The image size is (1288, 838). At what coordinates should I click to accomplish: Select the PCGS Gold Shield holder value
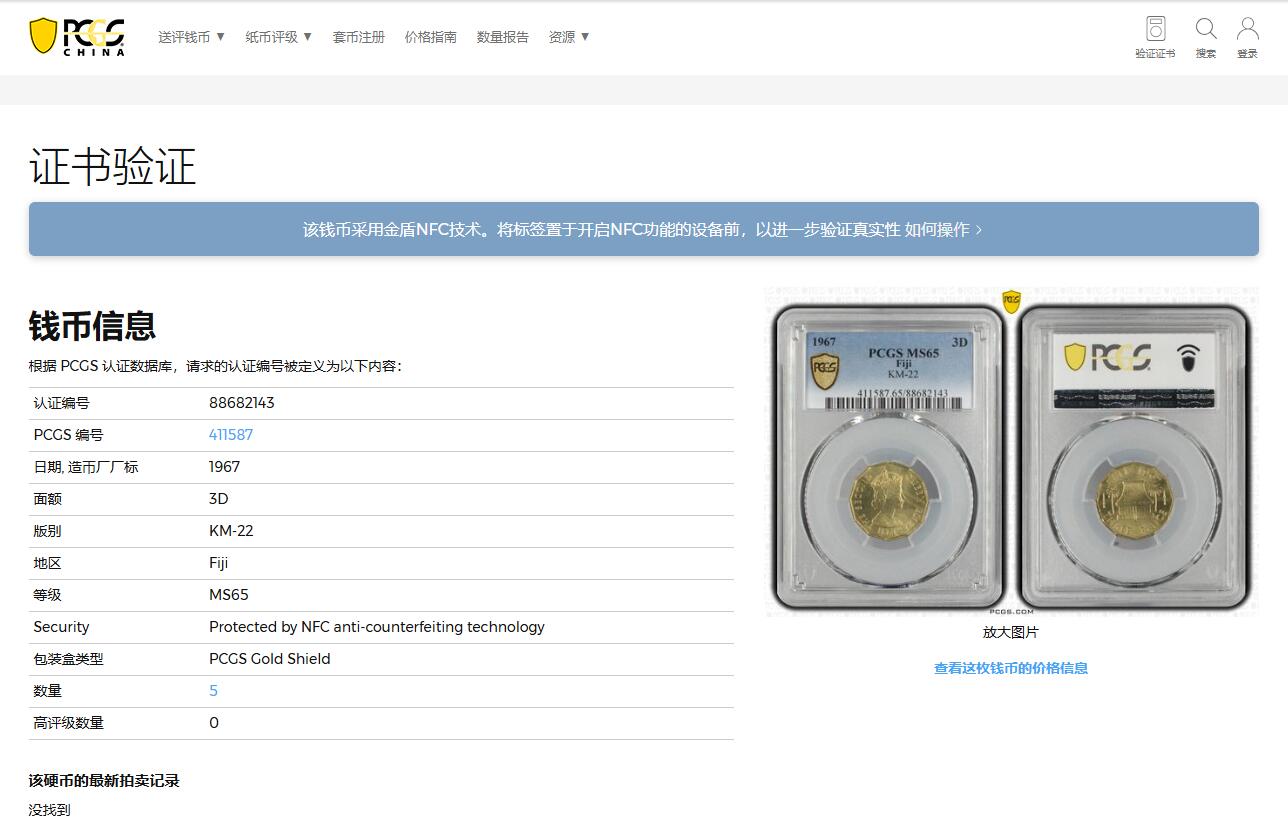coord(270,659)
